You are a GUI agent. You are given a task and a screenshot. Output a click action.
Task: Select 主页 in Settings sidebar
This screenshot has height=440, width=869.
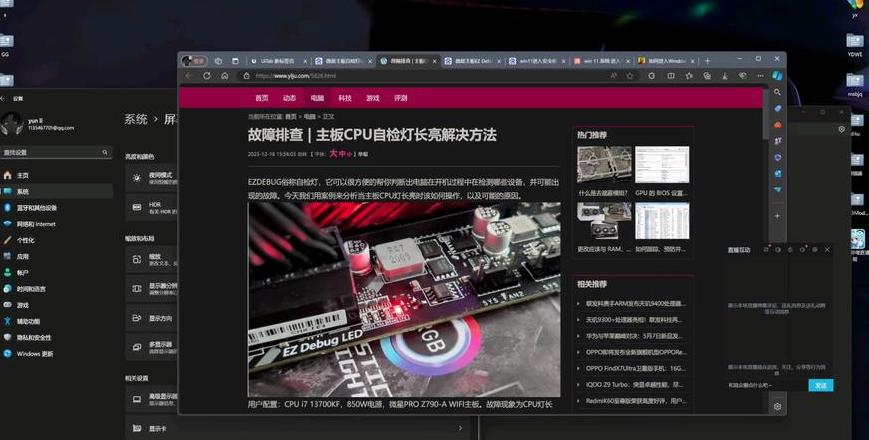coord(57,175)
